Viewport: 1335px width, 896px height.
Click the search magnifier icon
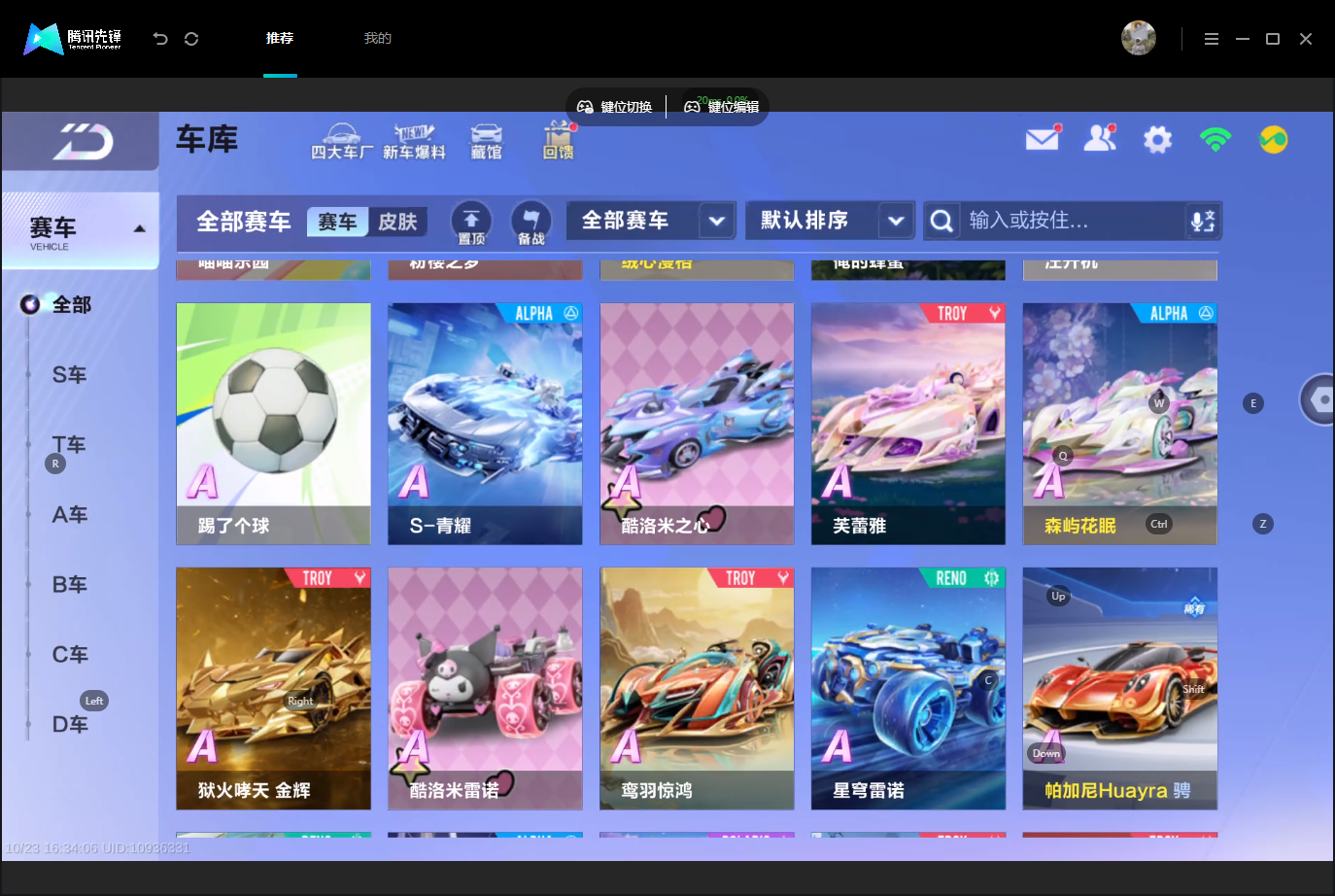click(941, 222)
